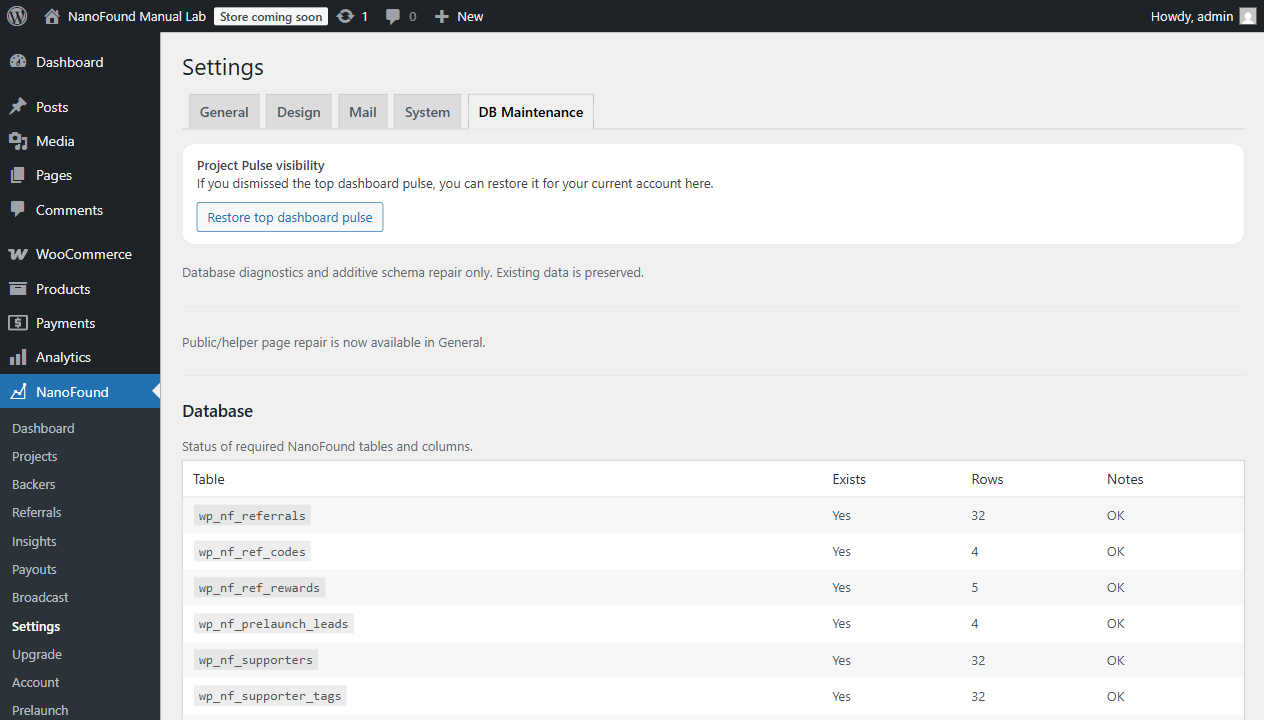Select the DB Maintenance tab

tap(531, 112)
